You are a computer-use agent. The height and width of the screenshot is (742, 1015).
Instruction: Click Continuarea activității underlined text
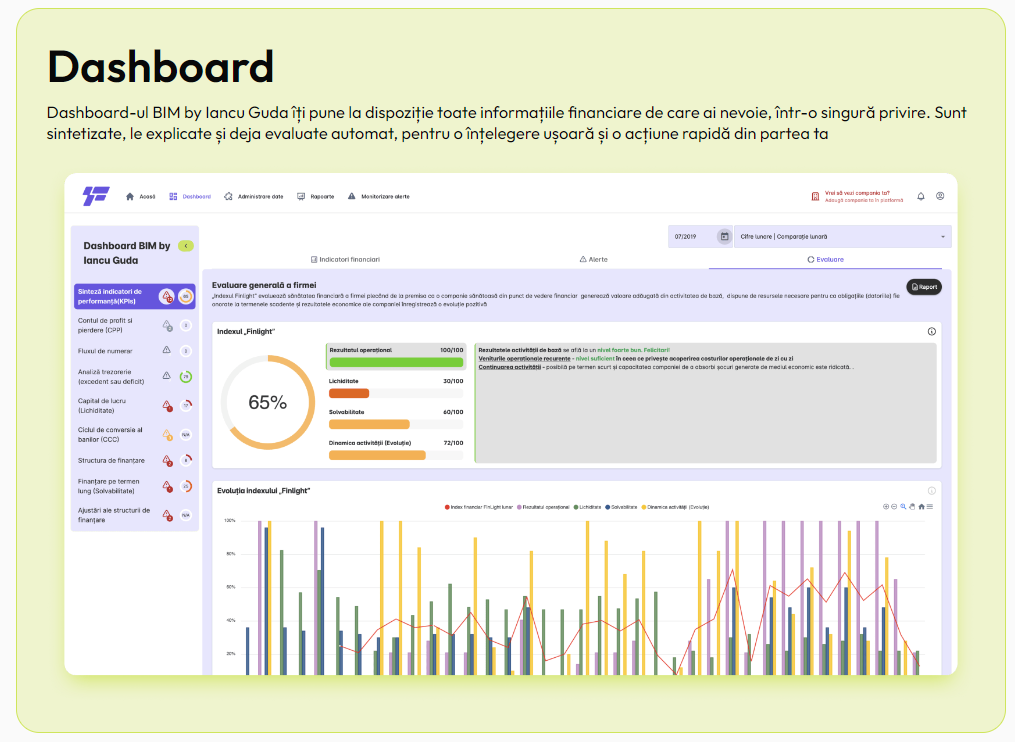point(509,366)
